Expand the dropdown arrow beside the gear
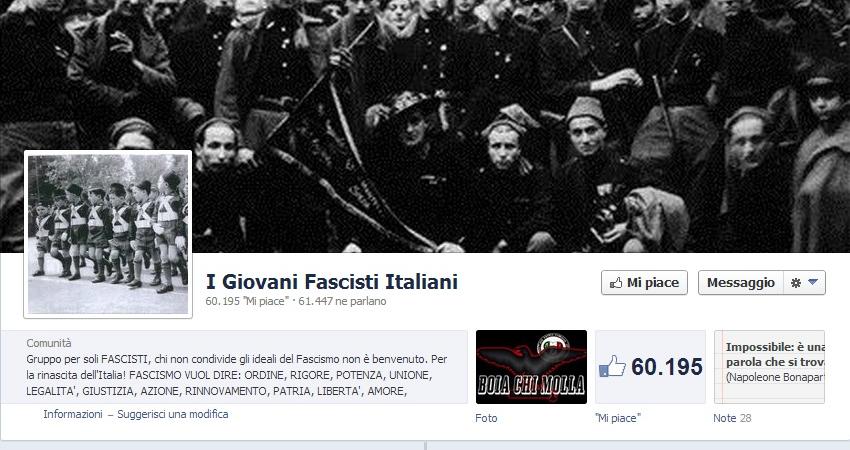 pos(813,282)
